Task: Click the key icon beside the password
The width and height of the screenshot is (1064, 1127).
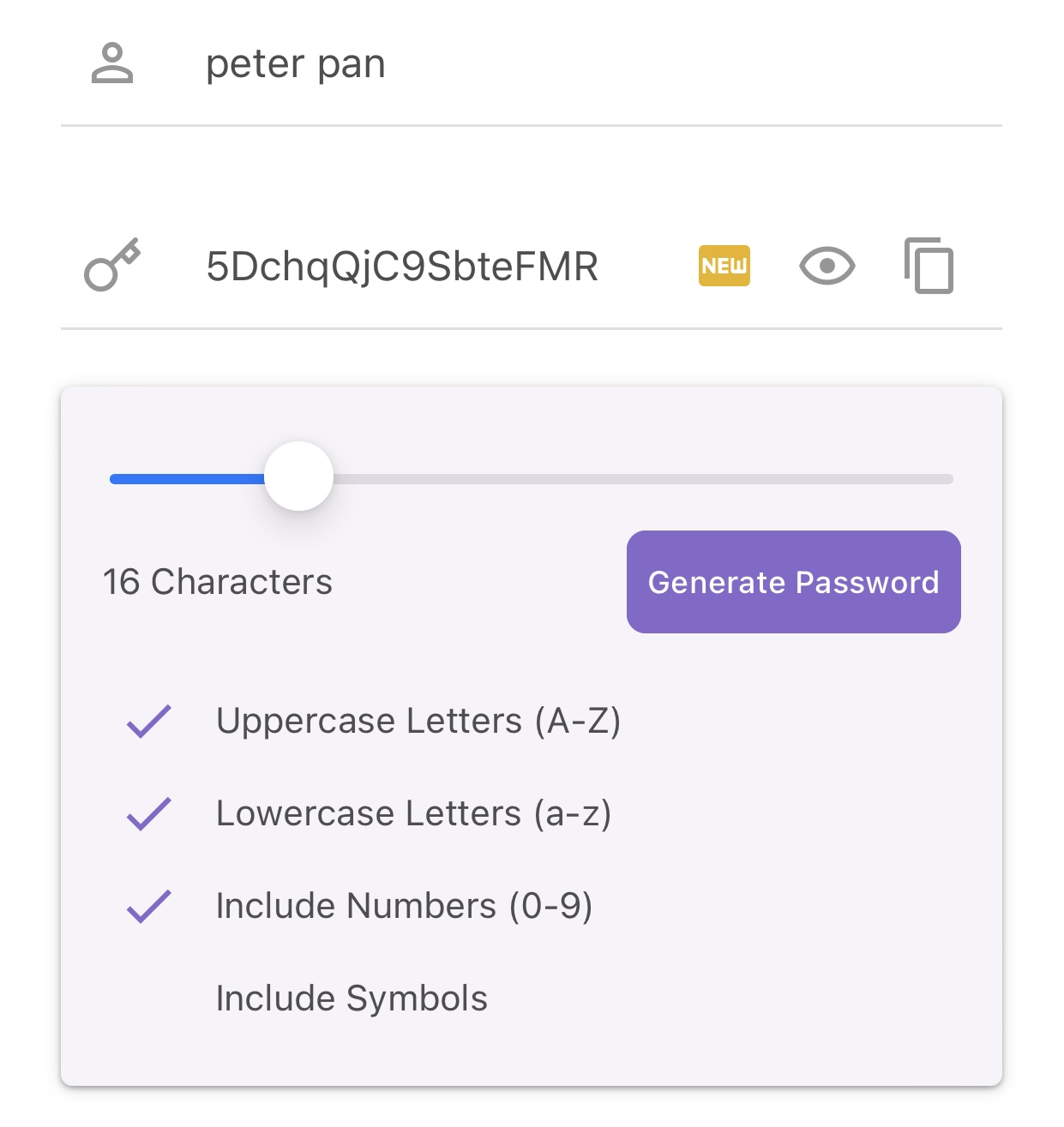Action: [x=111, y=265]
